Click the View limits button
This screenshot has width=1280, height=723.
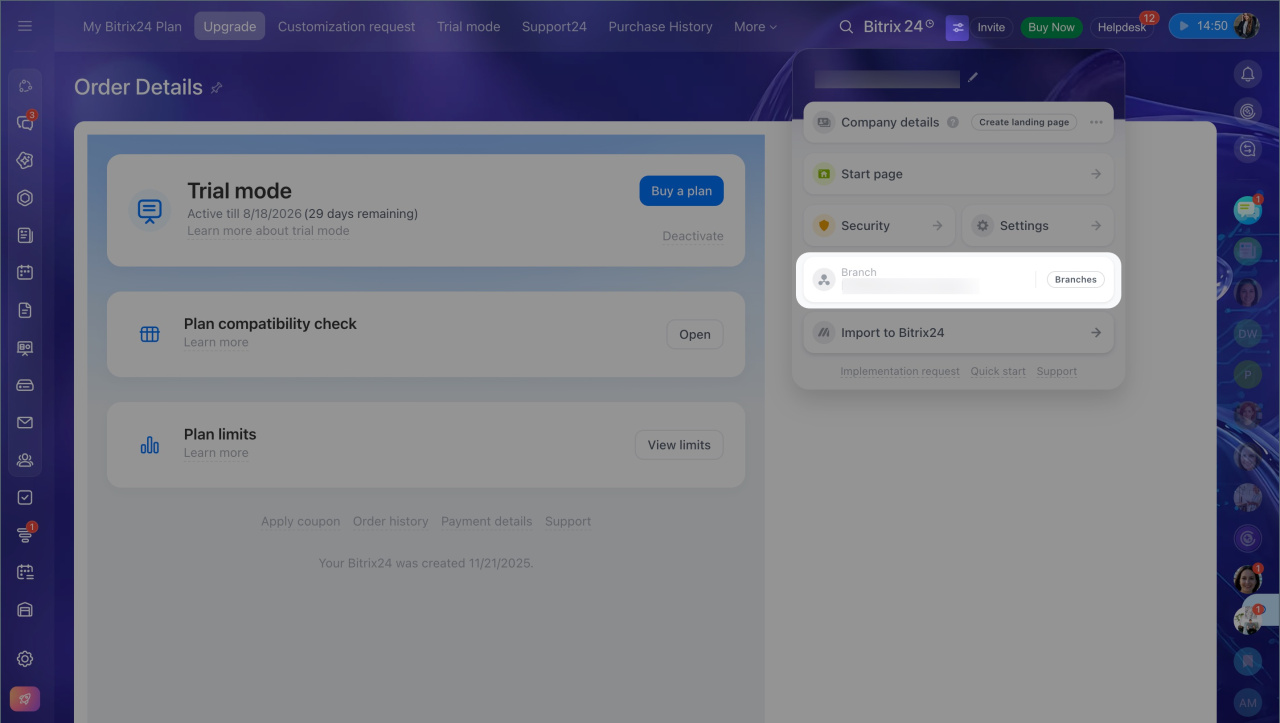(679, 445)
